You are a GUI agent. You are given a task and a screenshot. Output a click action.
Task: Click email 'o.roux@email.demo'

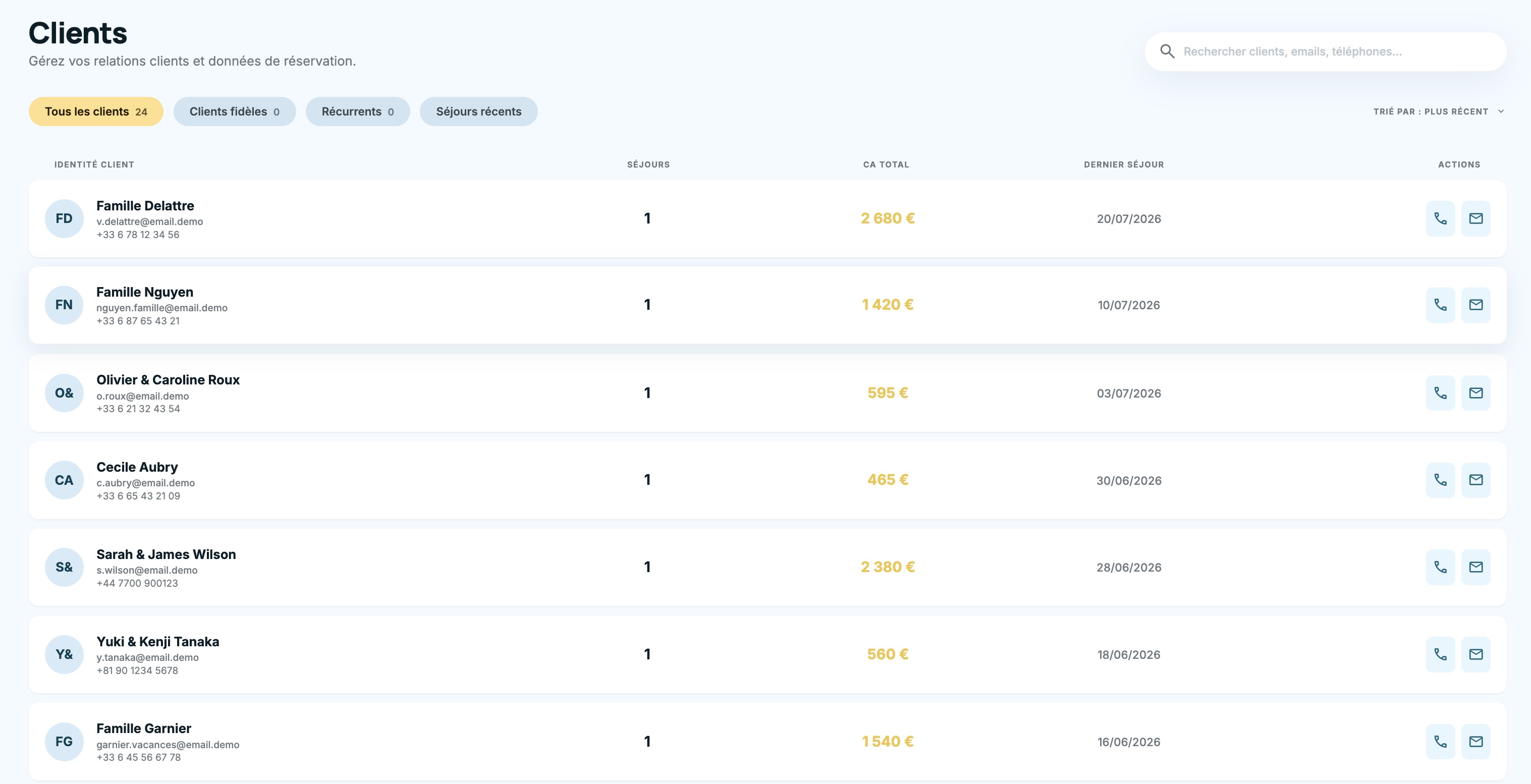click(x=143, y=396)
